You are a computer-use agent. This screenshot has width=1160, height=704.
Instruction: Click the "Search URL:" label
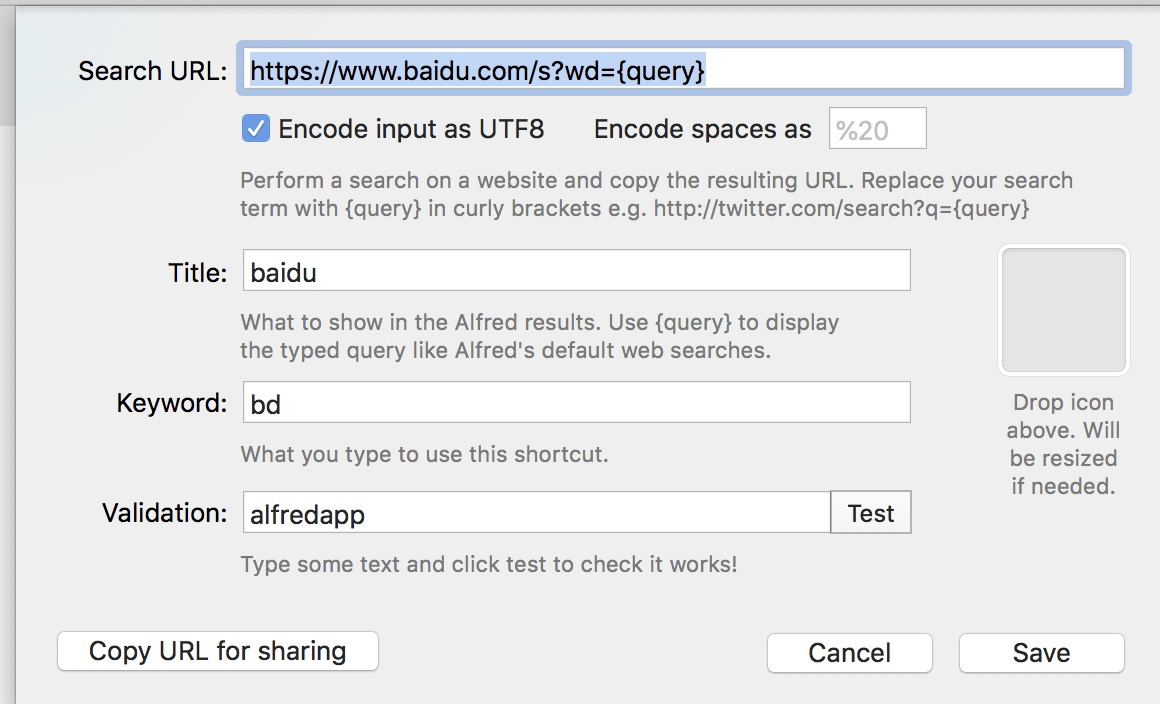(153, 71)
